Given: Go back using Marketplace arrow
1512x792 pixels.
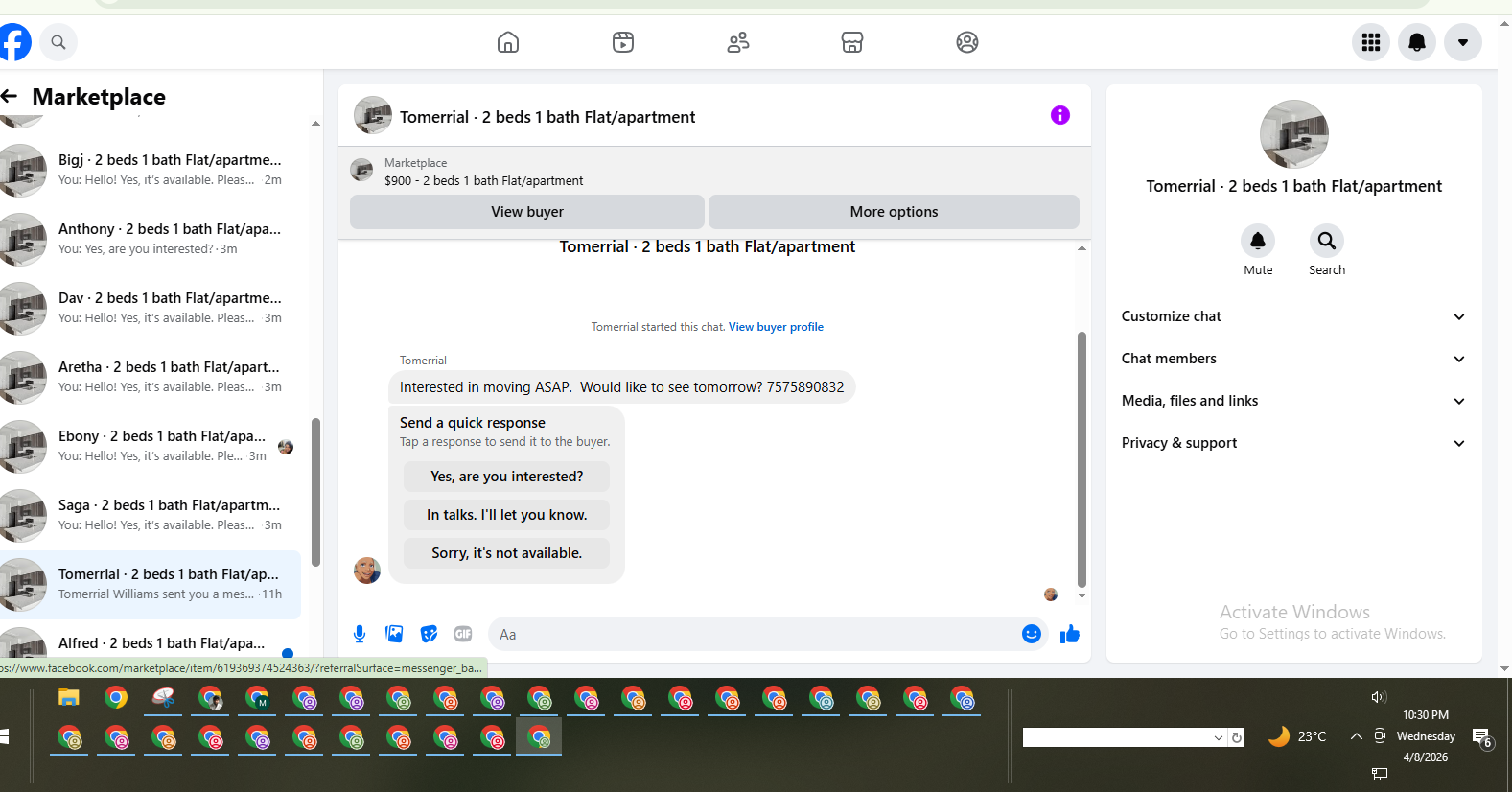Looking at the screenshot, I should click(x=10, y=96).
